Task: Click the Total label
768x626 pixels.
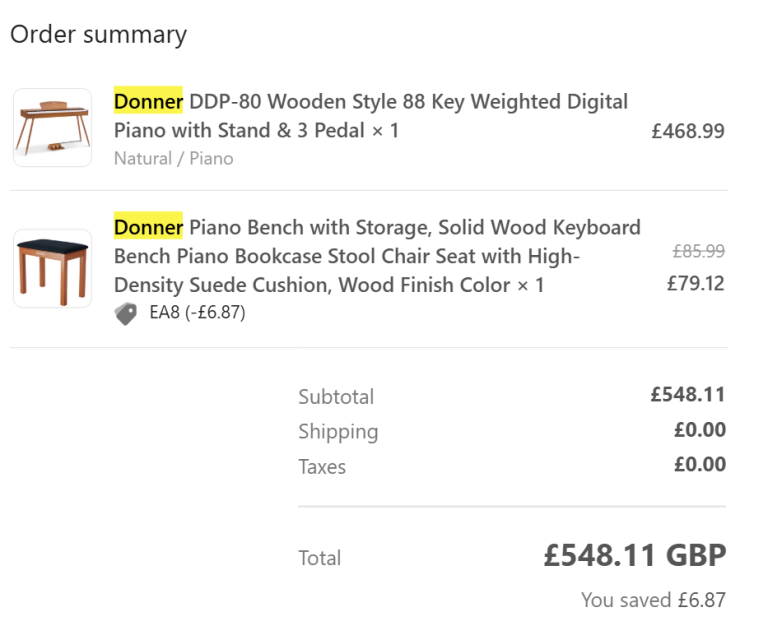Action: pos(320,558)
